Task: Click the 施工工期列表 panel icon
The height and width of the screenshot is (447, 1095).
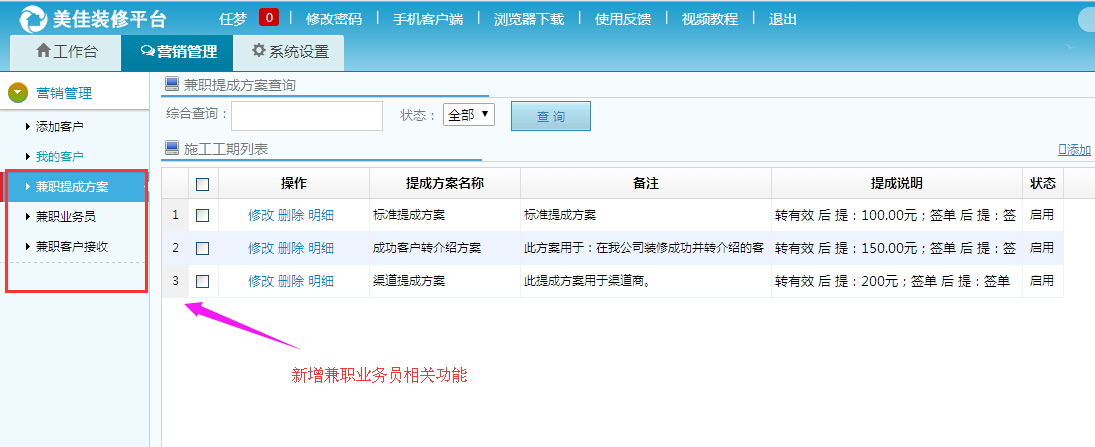Action: pos(172,148)
